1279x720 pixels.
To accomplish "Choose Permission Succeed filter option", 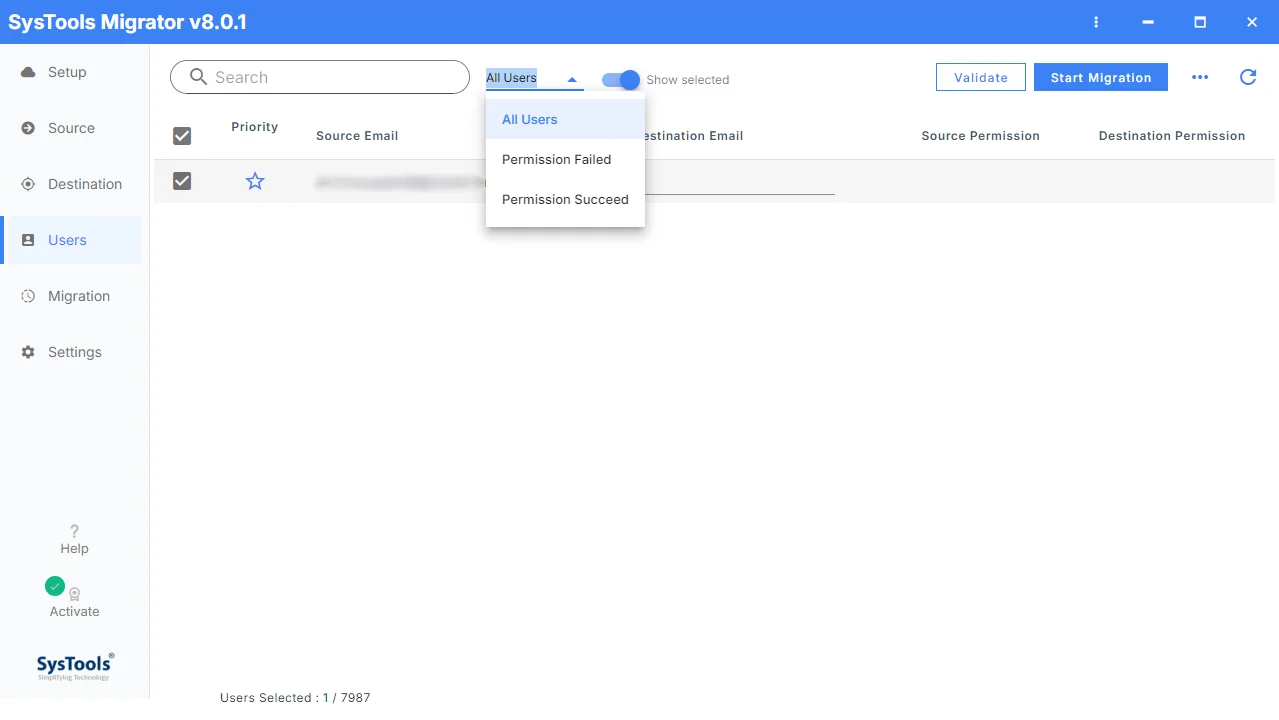I will click(x=565, y=199).
